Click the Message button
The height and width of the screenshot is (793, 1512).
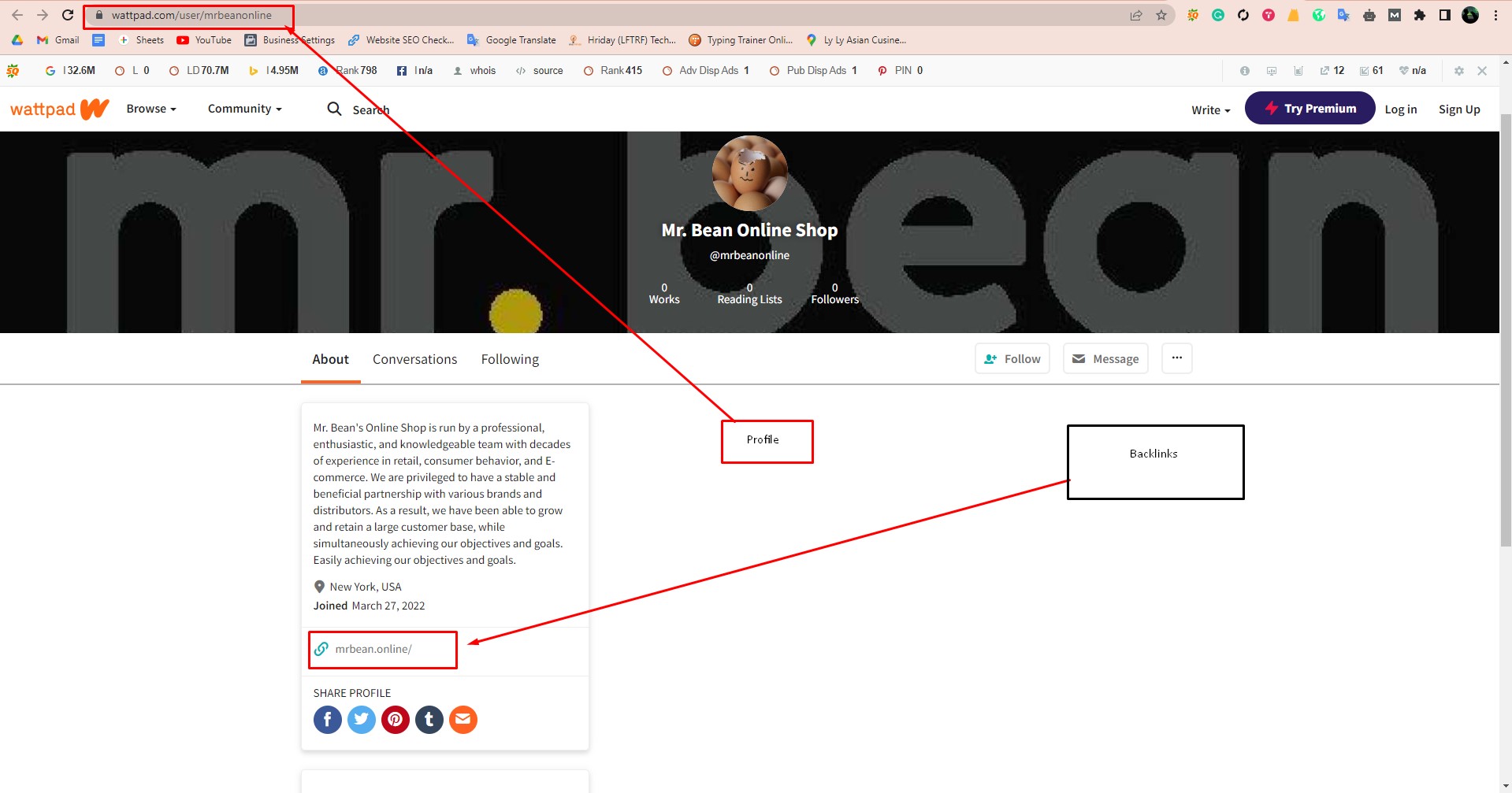pos(1105,358)
